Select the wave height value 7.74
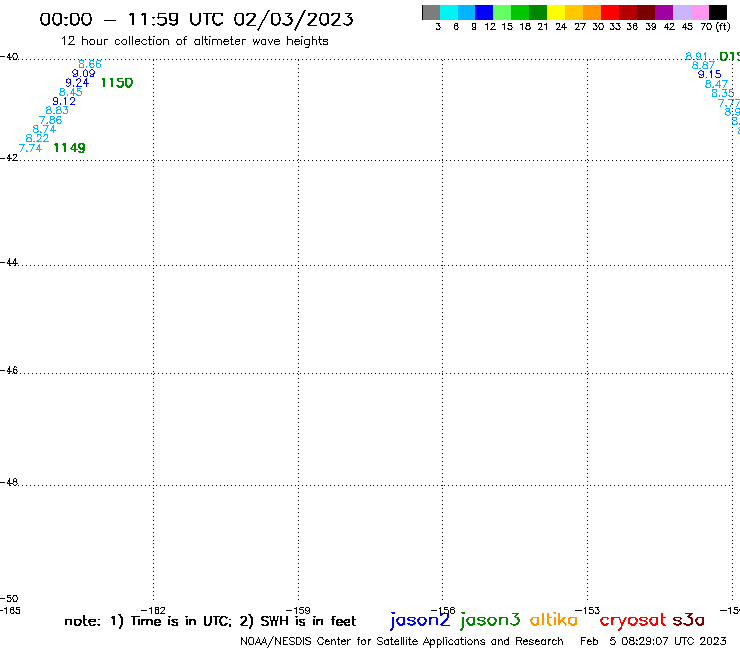 pyautogui.click(x=31, y=148)
